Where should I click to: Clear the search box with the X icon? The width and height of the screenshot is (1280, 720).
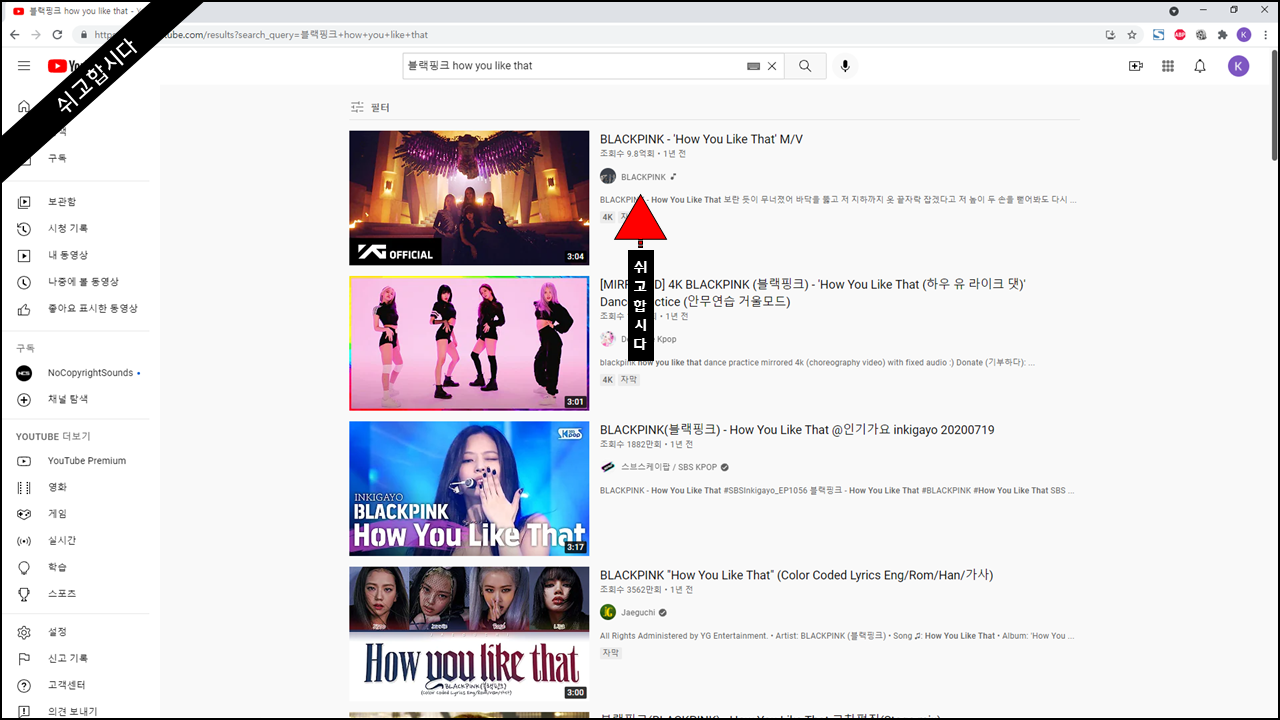pyautogui.click(x=772, y=66)
